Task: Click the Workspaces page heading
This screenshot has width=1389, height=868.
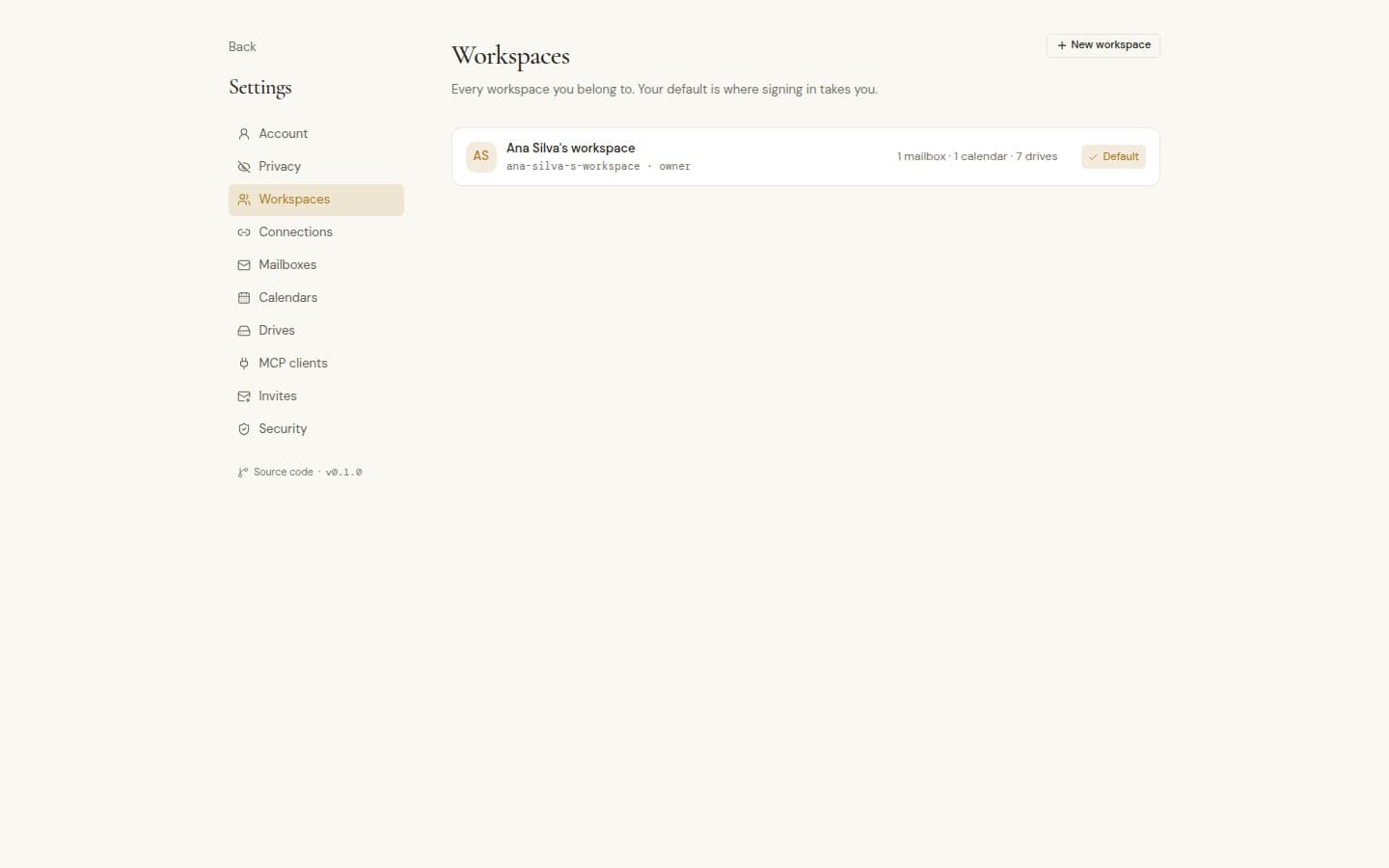Action: coord(510,56)
